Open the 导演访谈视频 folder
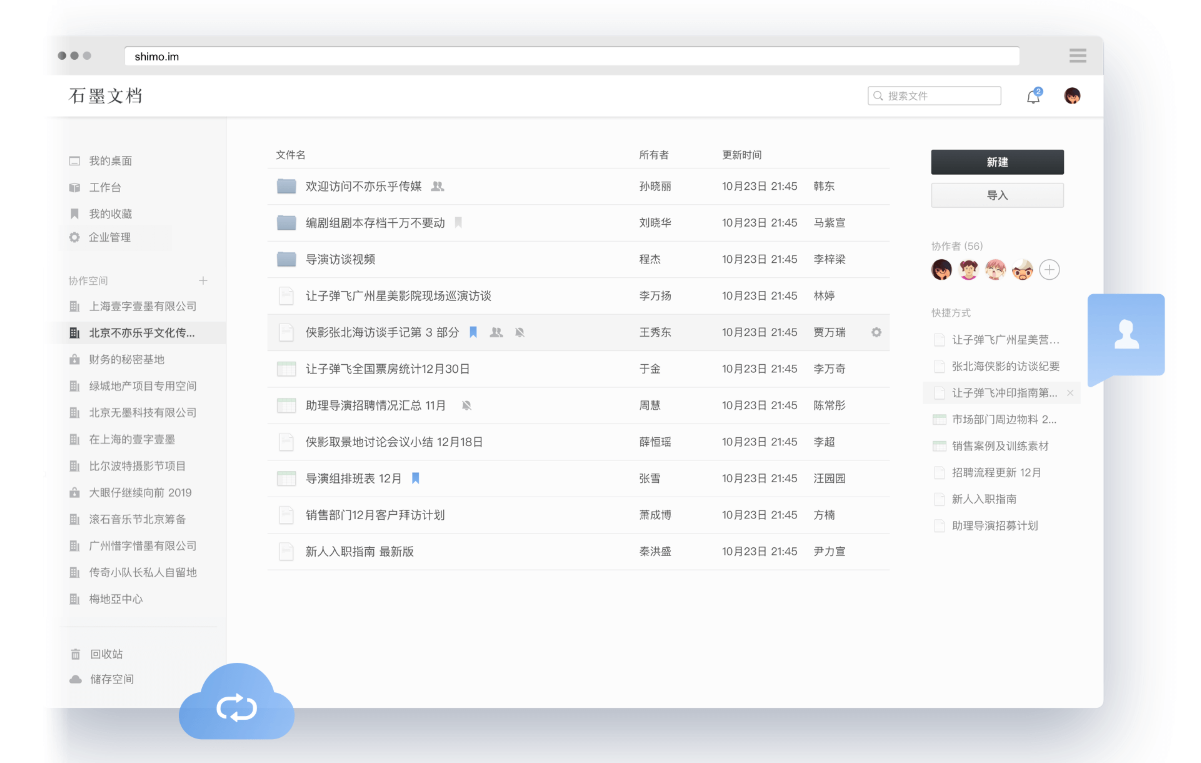Image resolution: width=1201 pixels, height=763 pixels. tap(340, 259)
